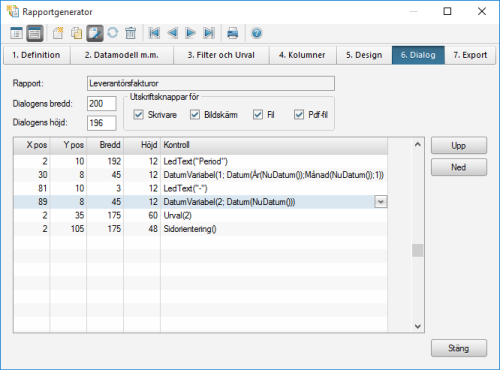Viewport: 500px width, 370px height.
Task: Click the X pos column header
Action: (x=32, y=145)
